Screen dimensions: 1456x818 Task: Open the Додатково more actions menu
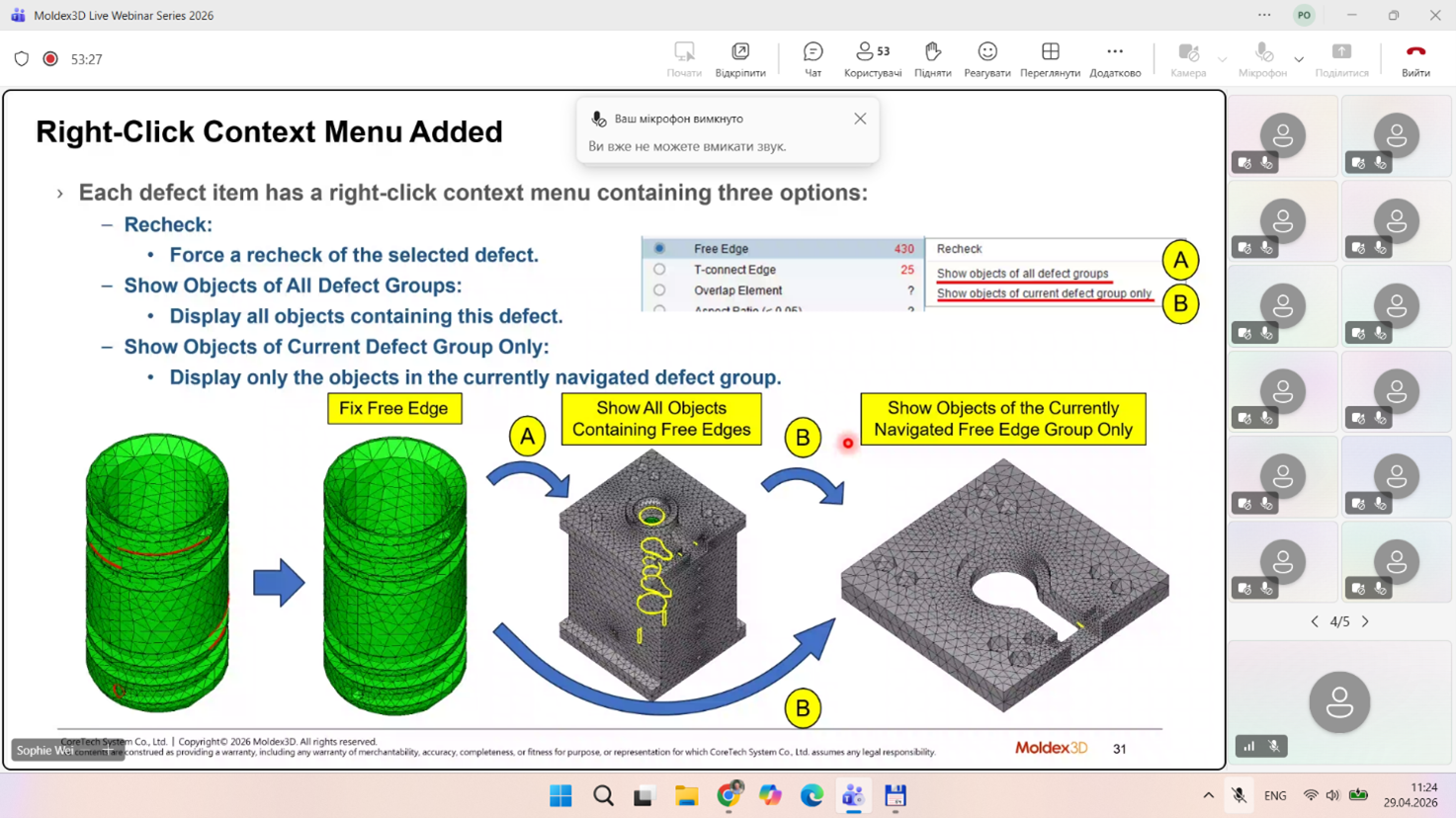click(x=1115, y=59)
